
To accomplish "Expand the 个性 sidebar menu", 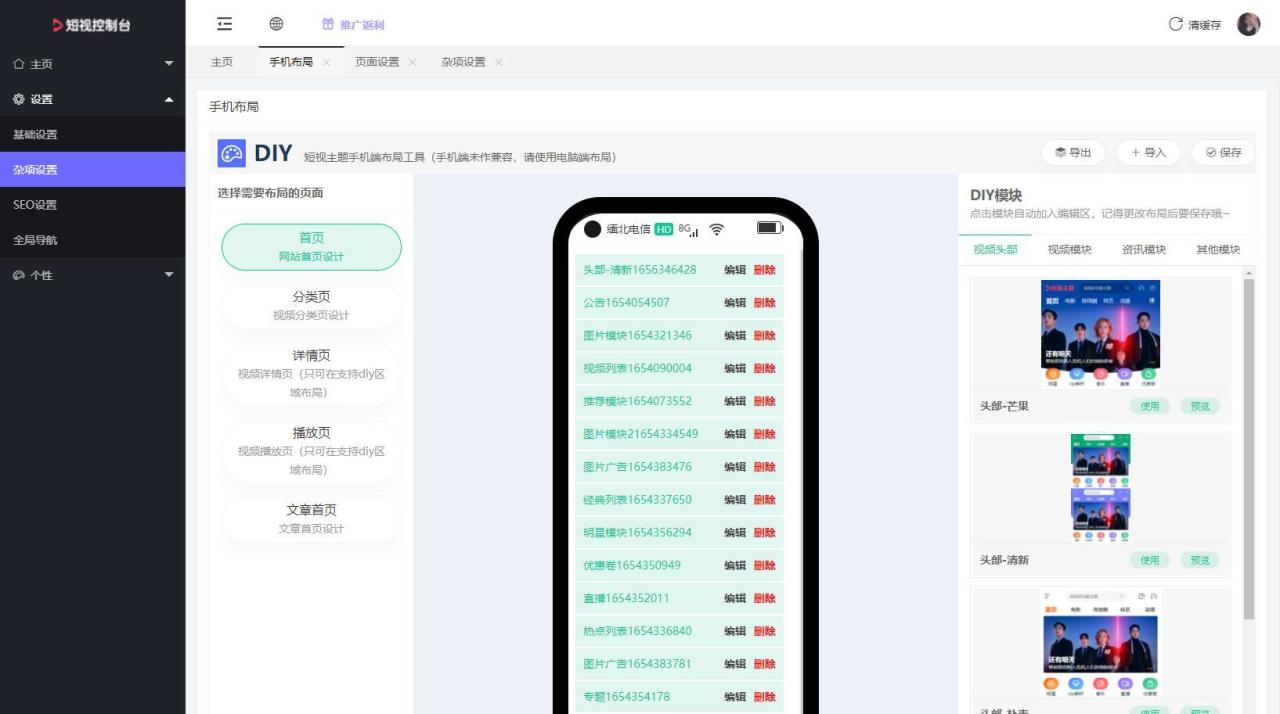I will [169, 275].
